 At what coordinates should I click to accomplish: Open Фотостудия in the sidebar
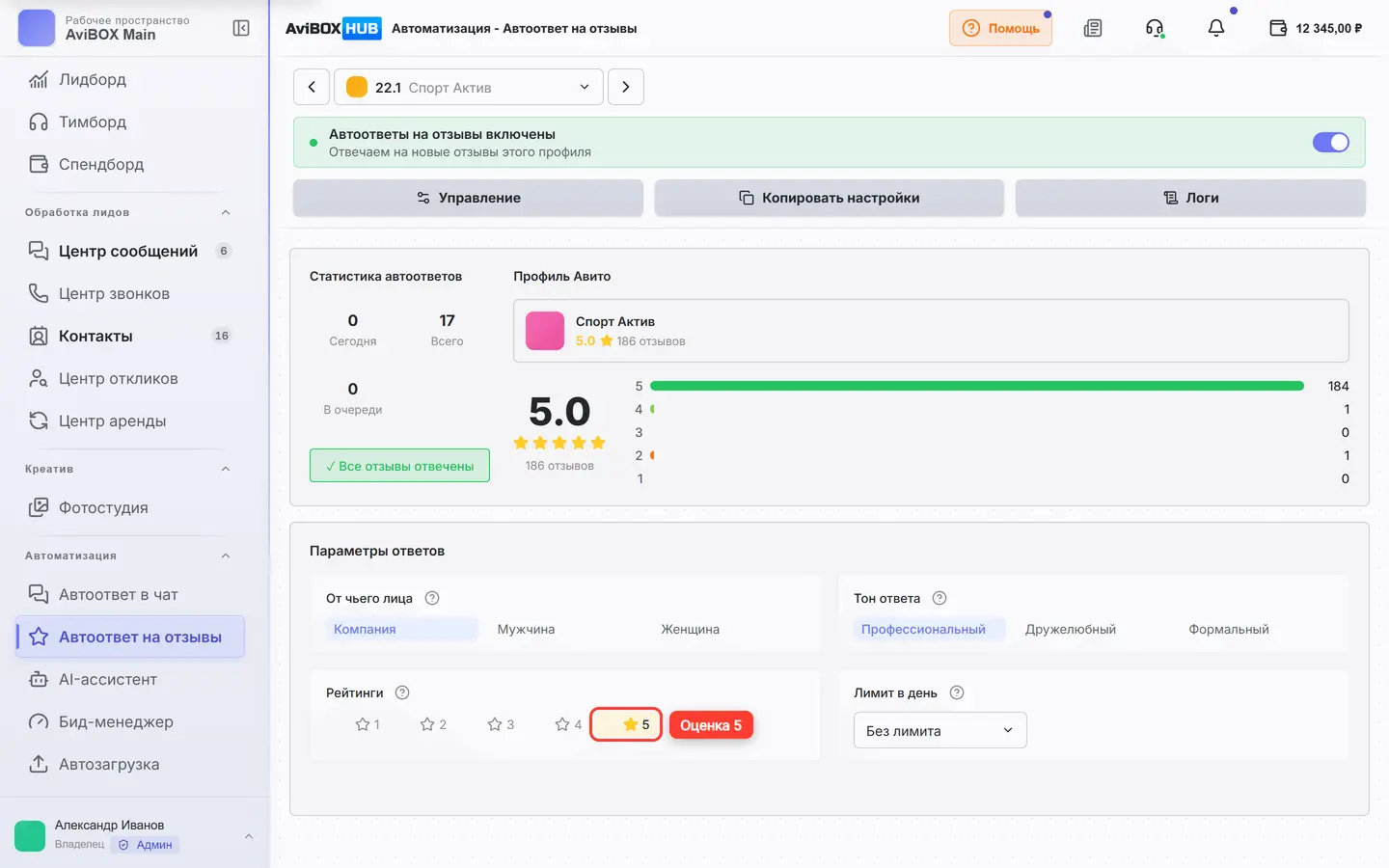click(130, 507)
